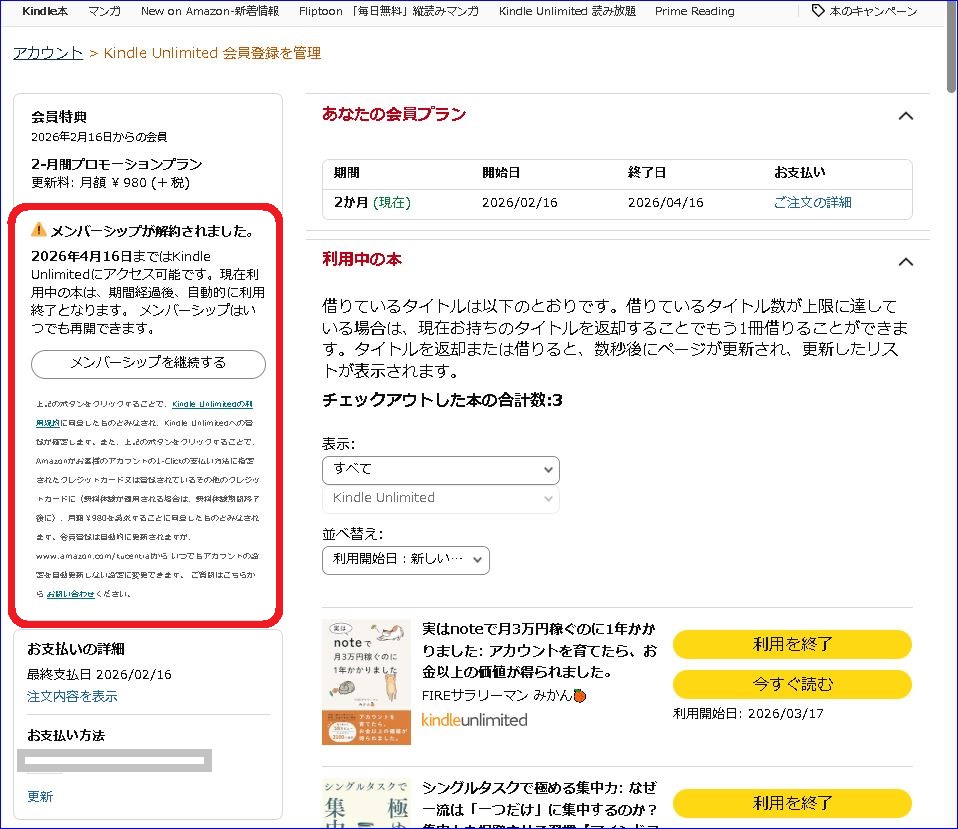Click 利用開始日: 2026/03/17 text
958x829 pixels.
click(748, 714)
